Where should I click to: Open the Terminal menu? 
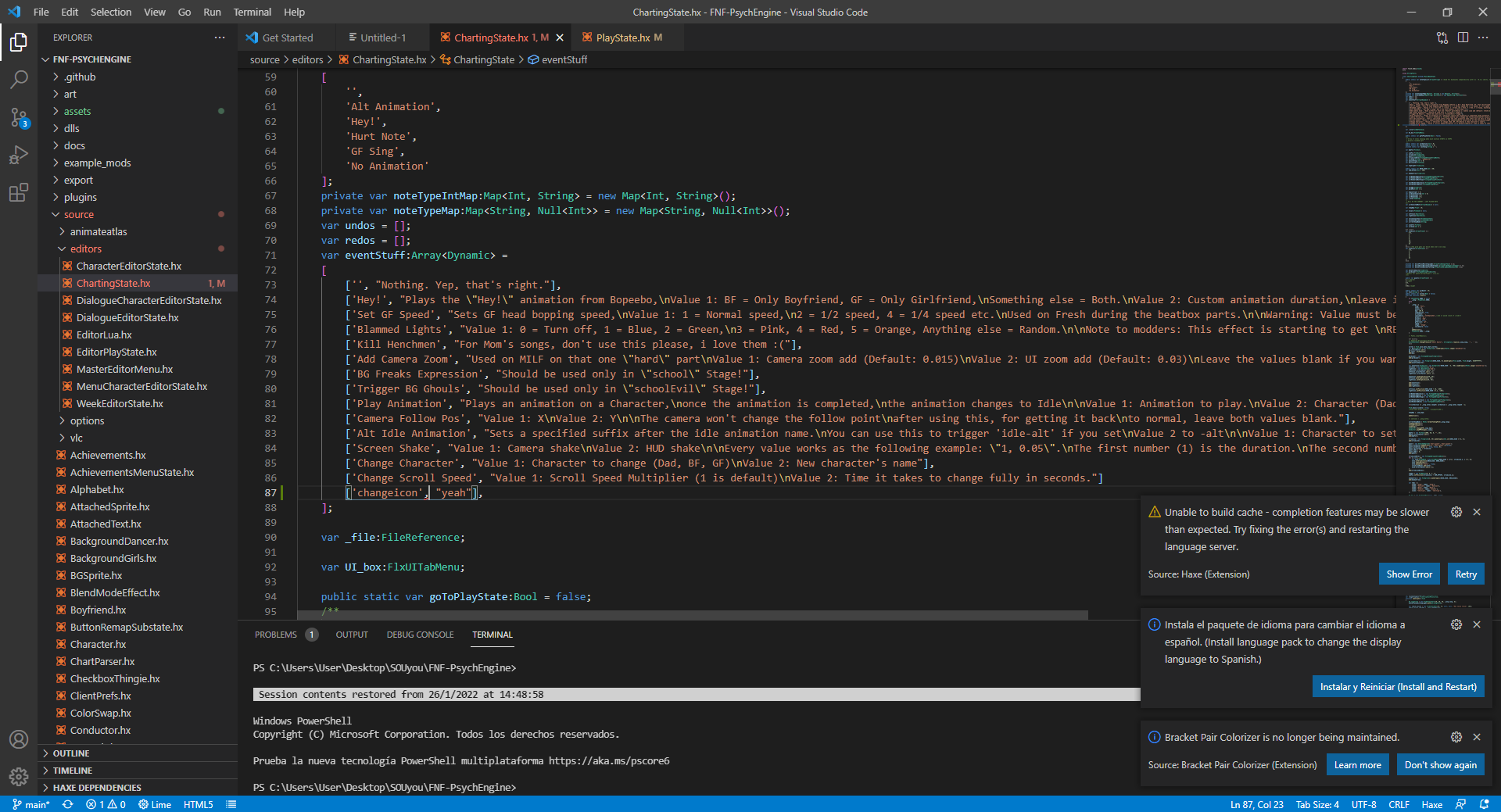252,12
